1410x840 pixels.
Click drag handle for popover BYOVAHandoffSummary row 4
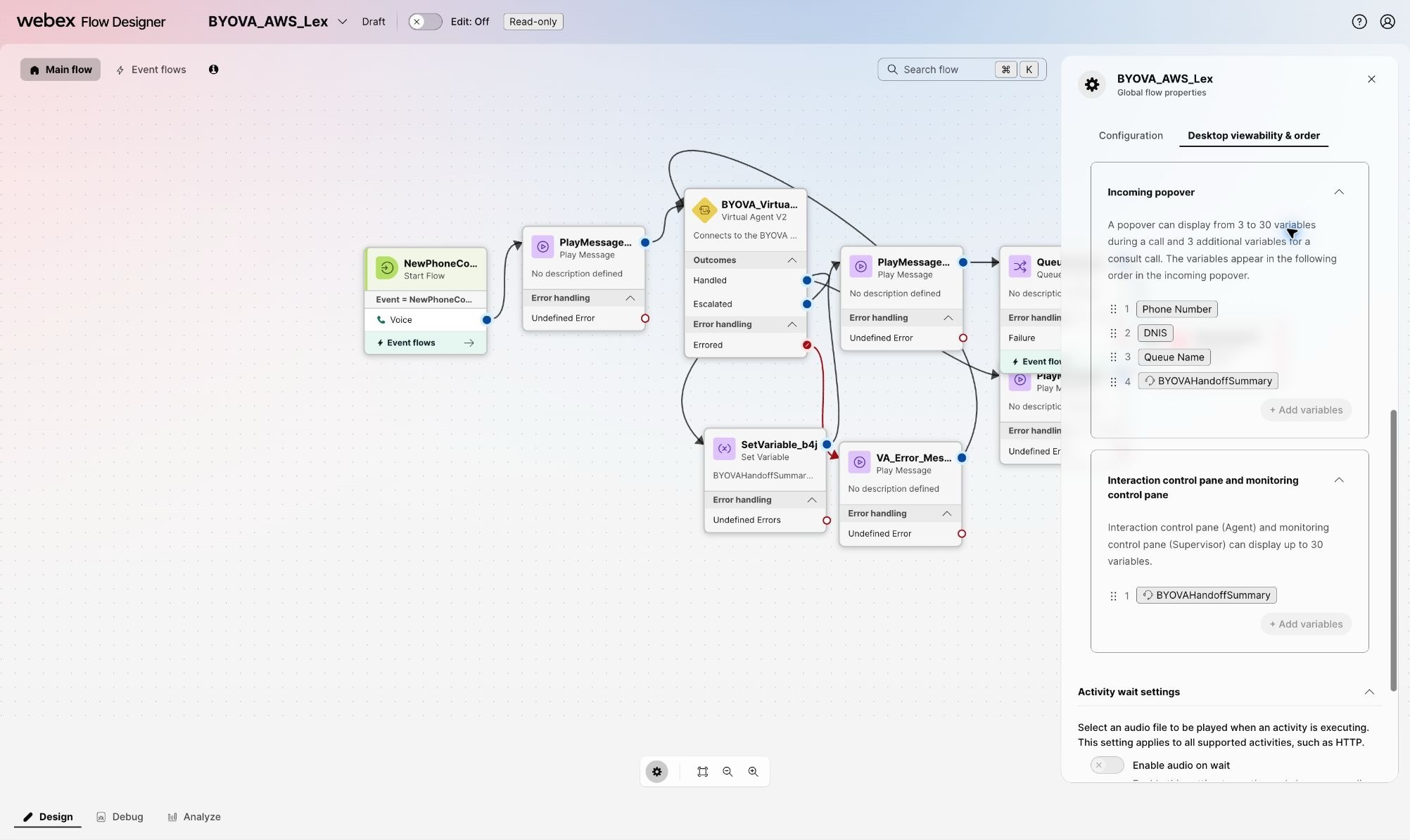click(1113, 382)
